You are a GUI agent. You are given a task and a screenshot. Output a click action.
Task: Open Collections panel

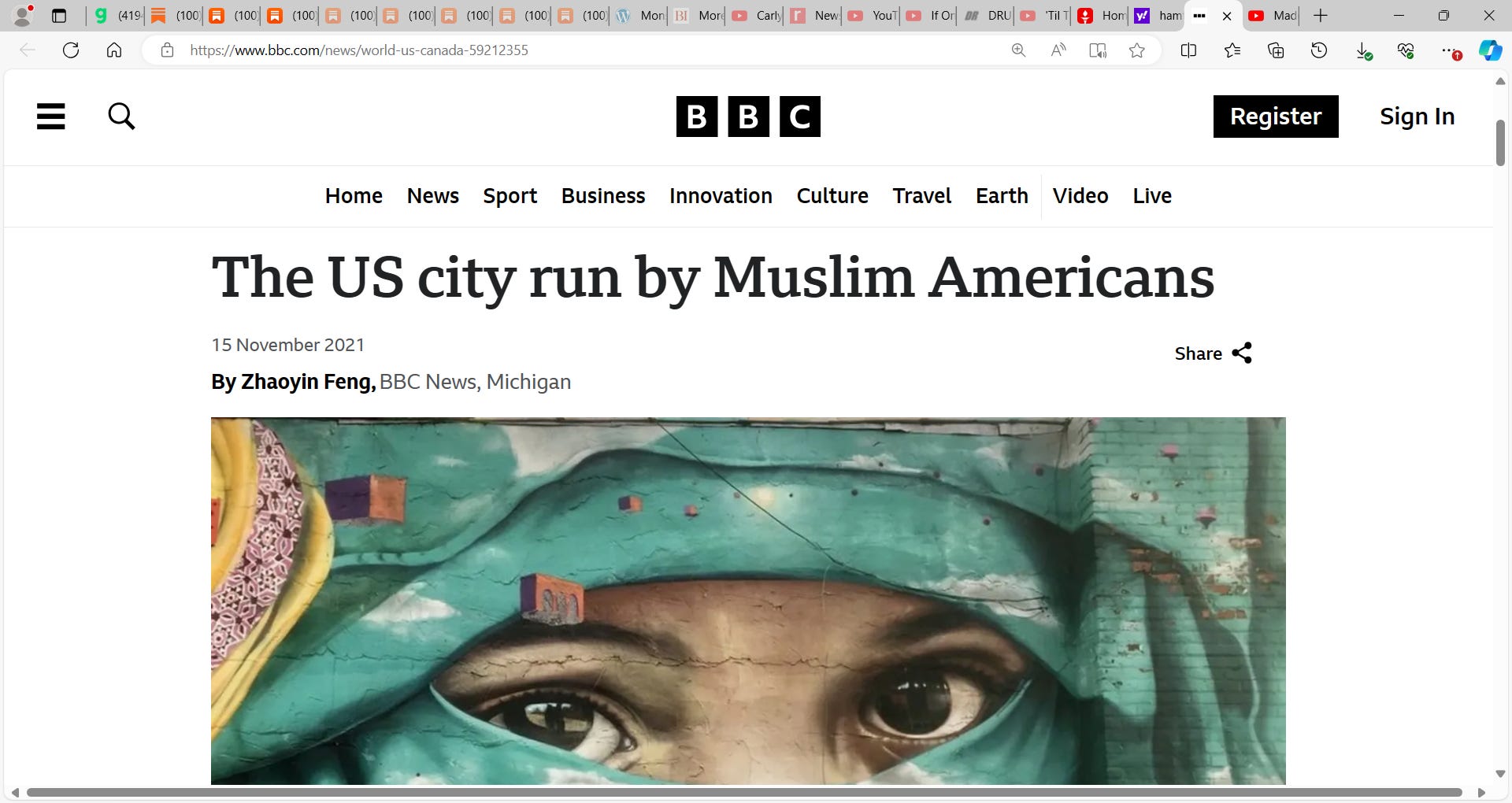click(x=1276, y=50)
